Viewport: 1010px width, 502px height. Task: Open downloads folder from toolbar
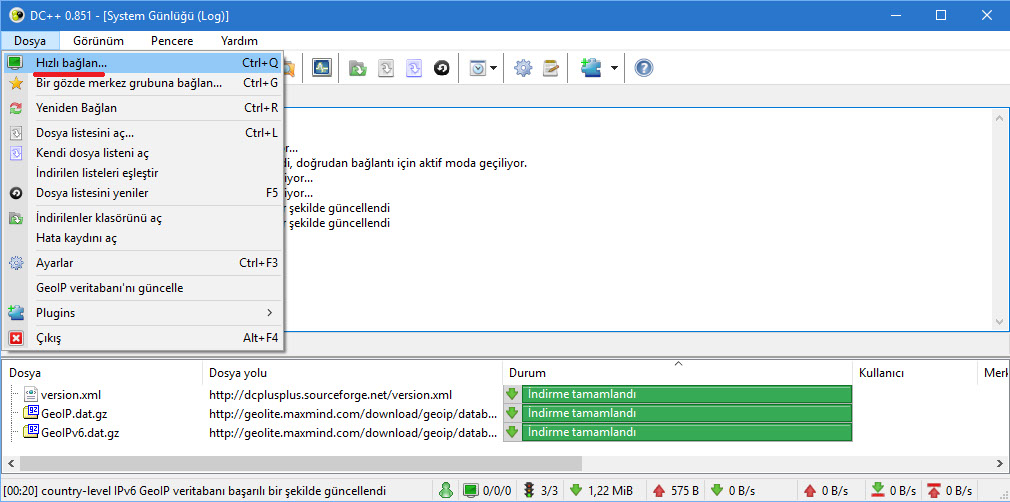[x=357, y=68]
